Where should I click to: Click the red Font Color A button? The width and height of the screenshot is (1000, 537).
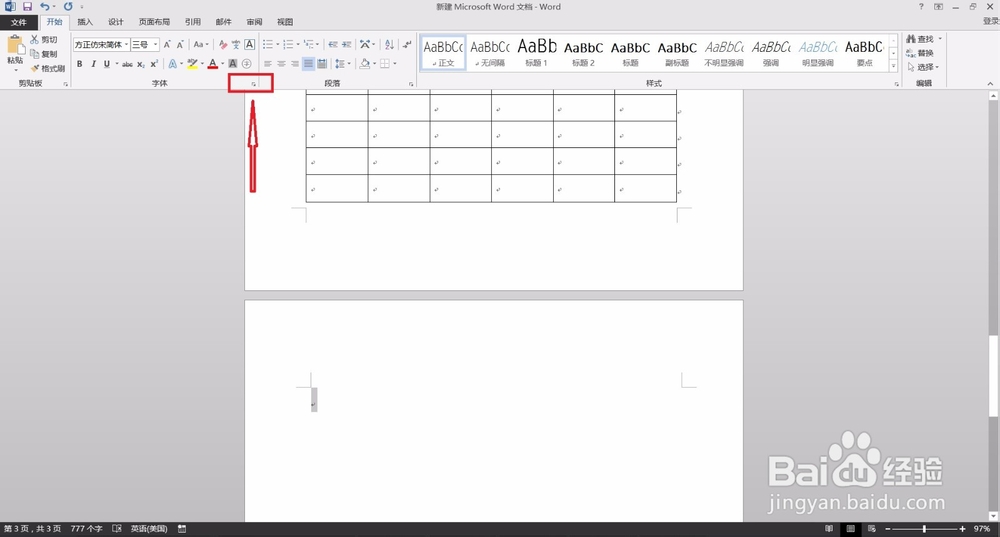212,64
